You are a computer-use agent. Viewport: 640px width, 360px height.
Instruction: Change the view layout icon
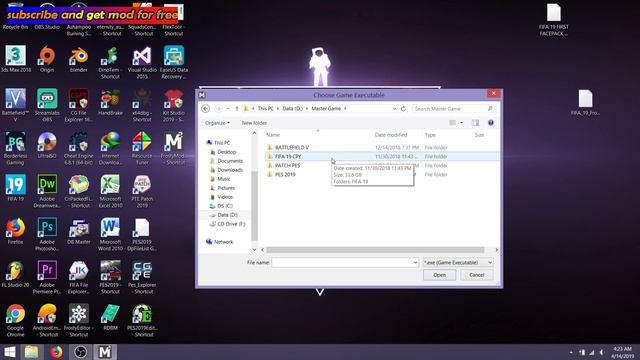coord(452,123)
